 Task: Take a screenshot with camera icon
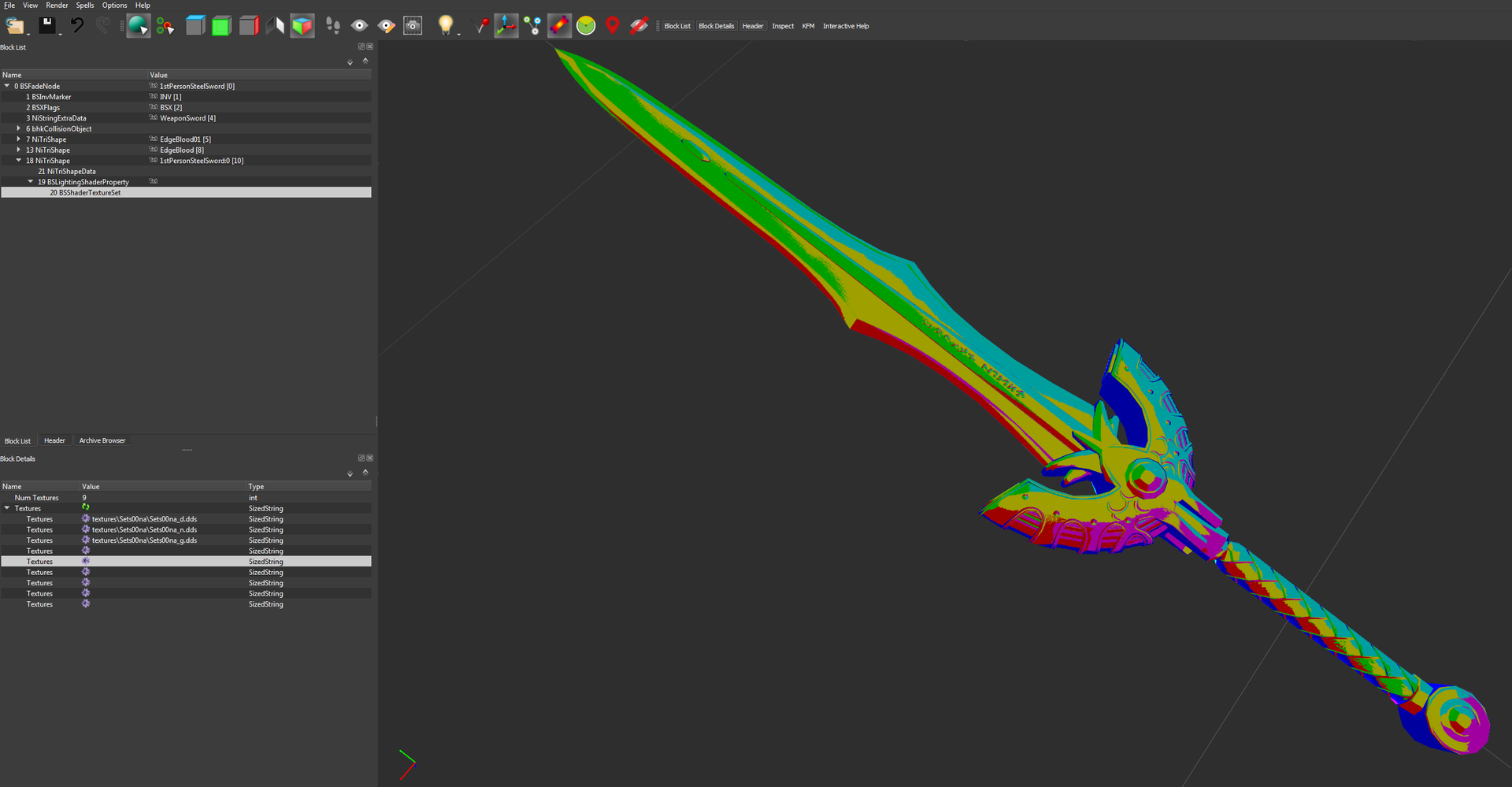pos(413,26)
